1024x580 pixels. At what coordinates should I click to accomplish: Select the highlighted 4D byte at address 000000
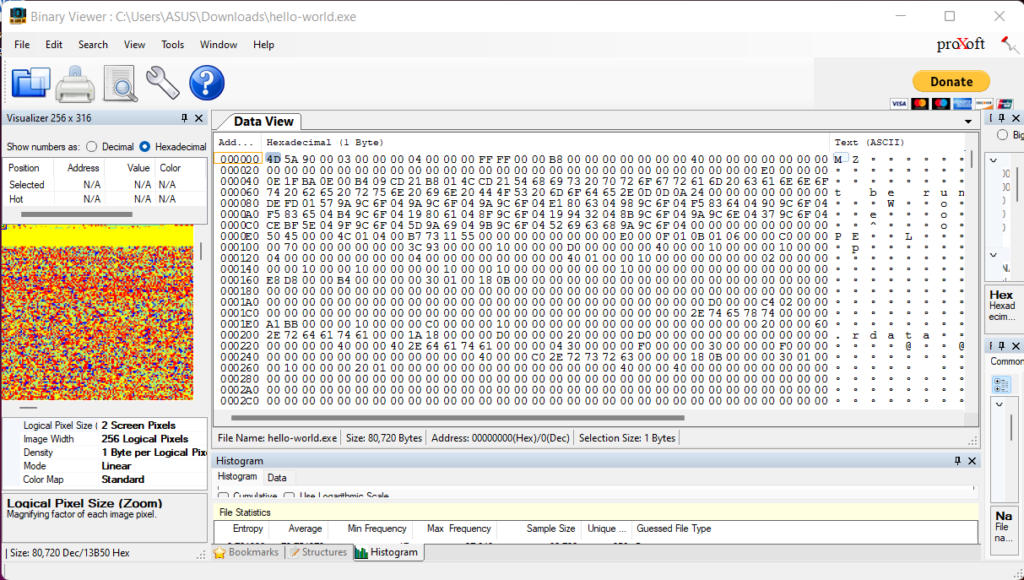click(x=273, y=159)
